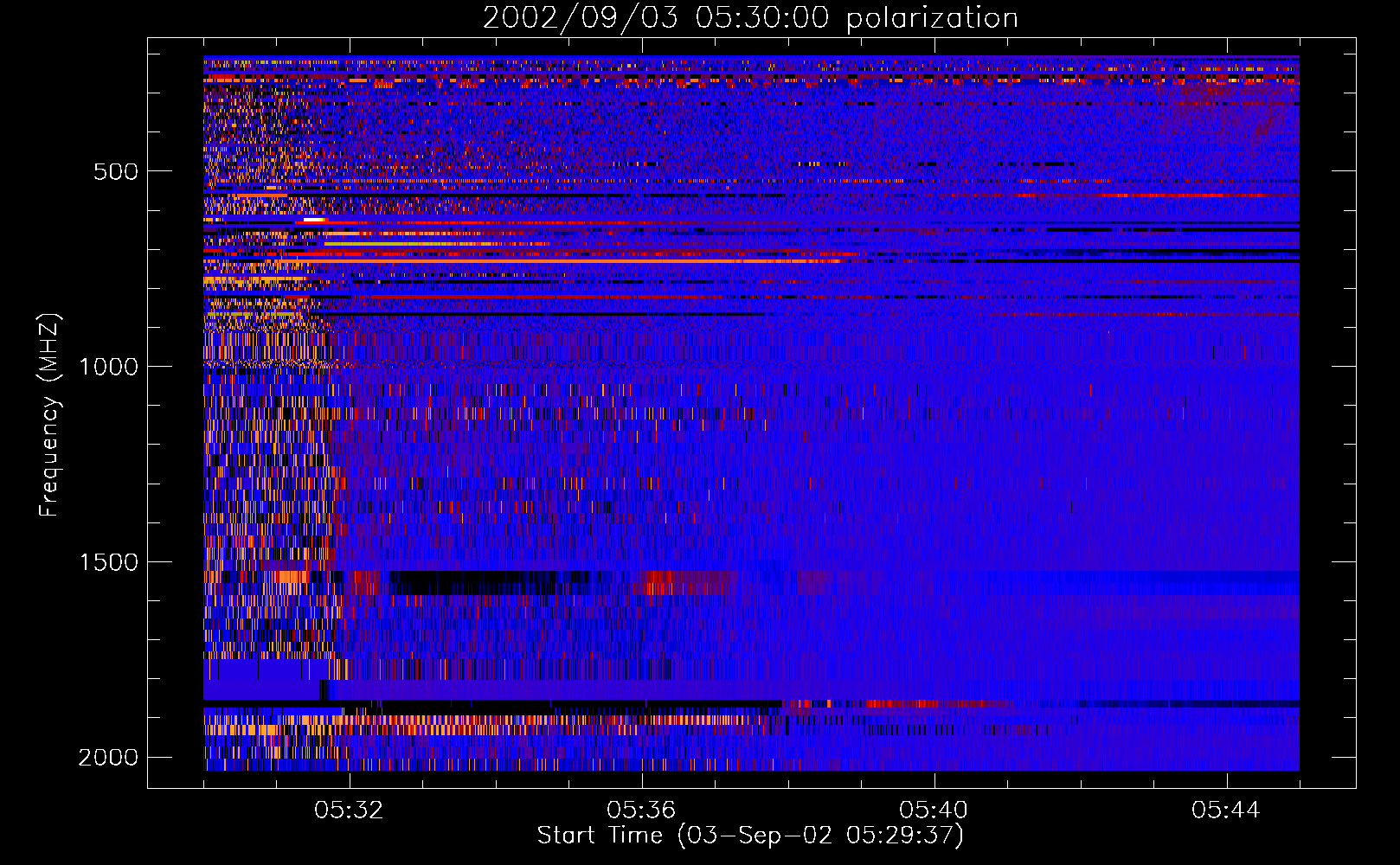The width and height of the screenshot is (1400, 865).
Task: Click the 2000 frequency tick label
Action: point(109,758)
